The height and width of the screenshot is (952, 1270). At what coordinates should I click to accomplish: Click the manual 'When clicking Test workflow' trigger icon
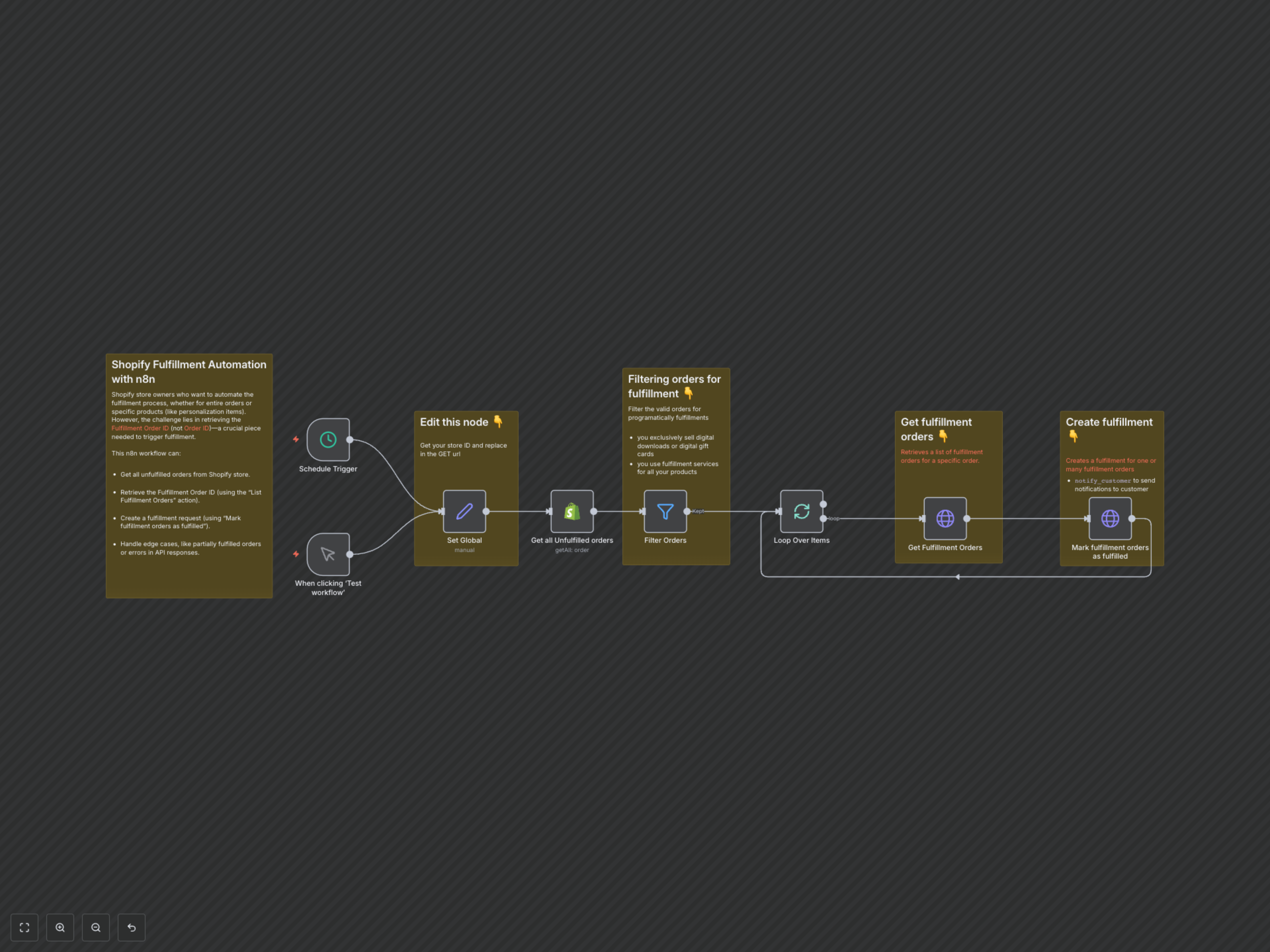[x=328, y=554]
